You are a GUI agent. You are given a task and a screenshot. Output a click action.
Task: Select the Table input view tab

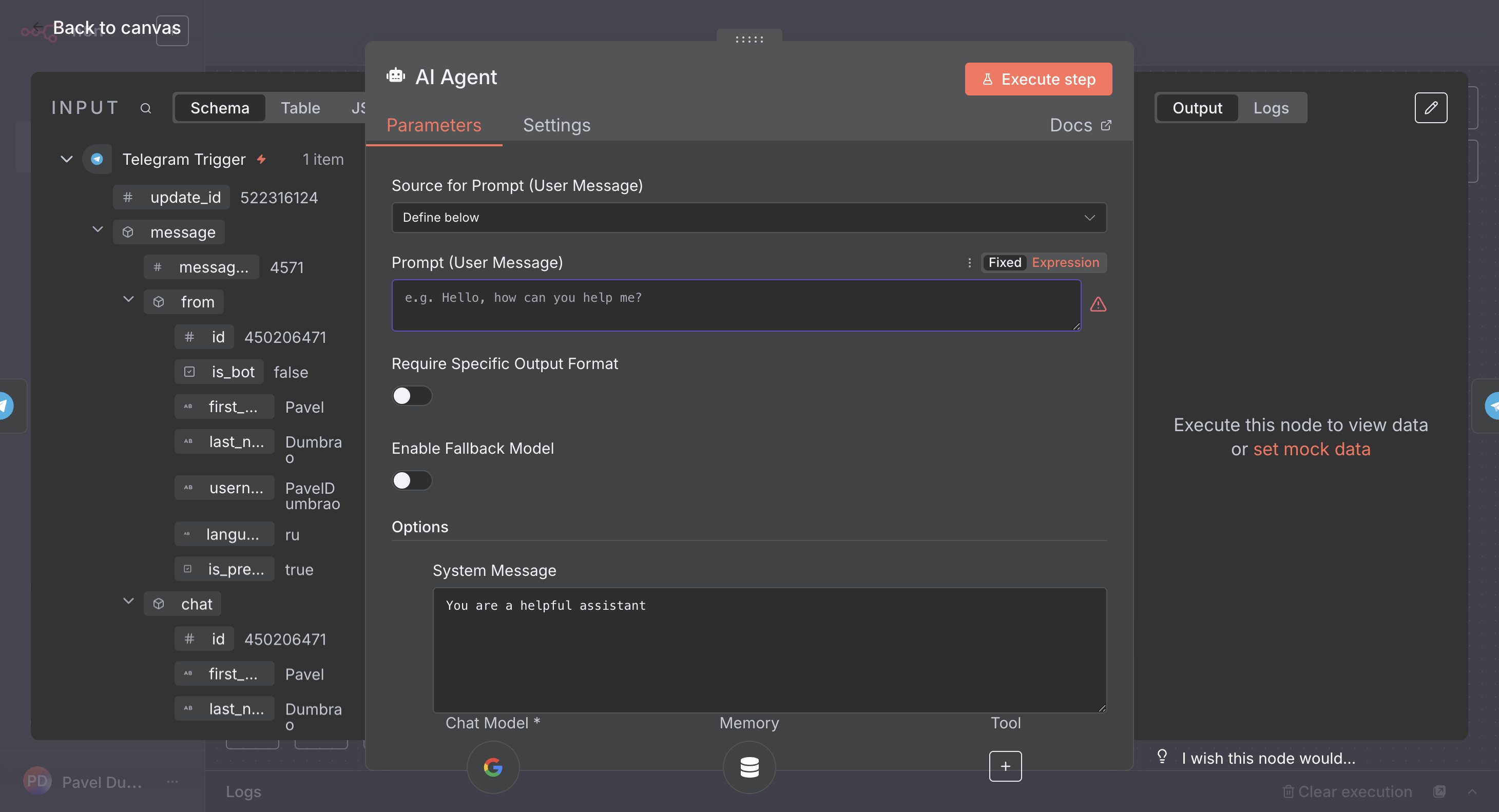click(x=300, y=108)
